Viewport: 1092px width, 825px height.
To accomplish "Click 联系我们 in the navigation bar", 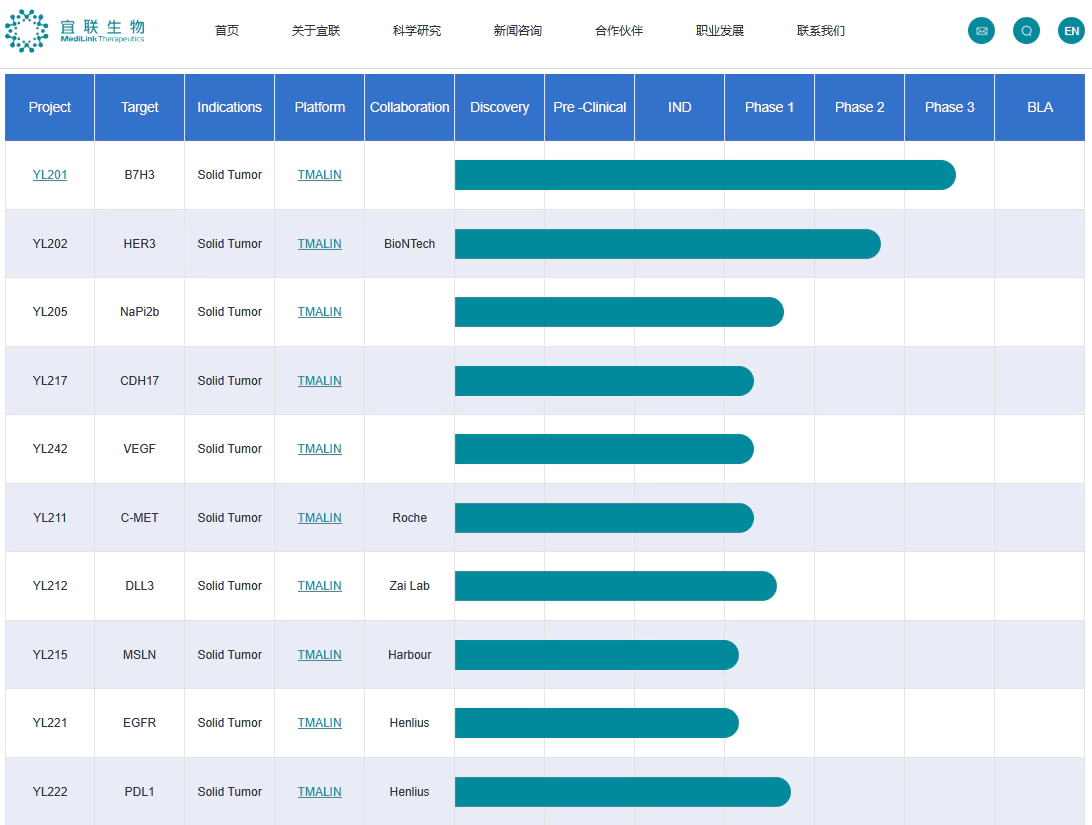I will [x=821, y=31].
